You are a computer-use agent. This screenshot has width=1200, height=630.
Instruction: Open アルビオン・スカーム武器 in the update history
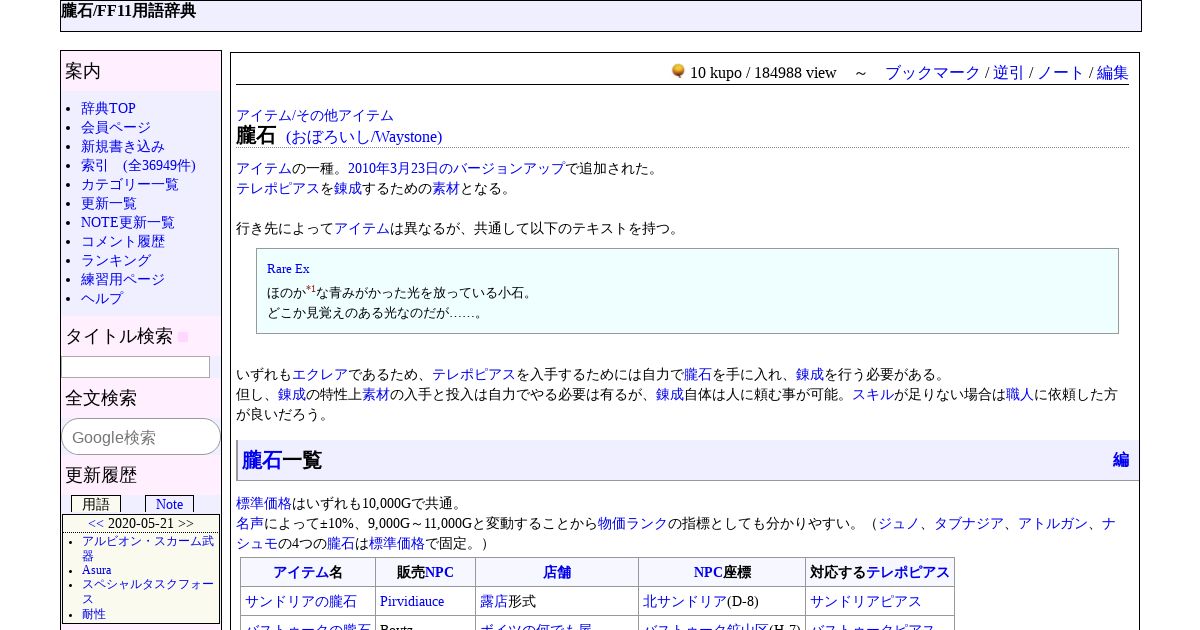[148, 548]
